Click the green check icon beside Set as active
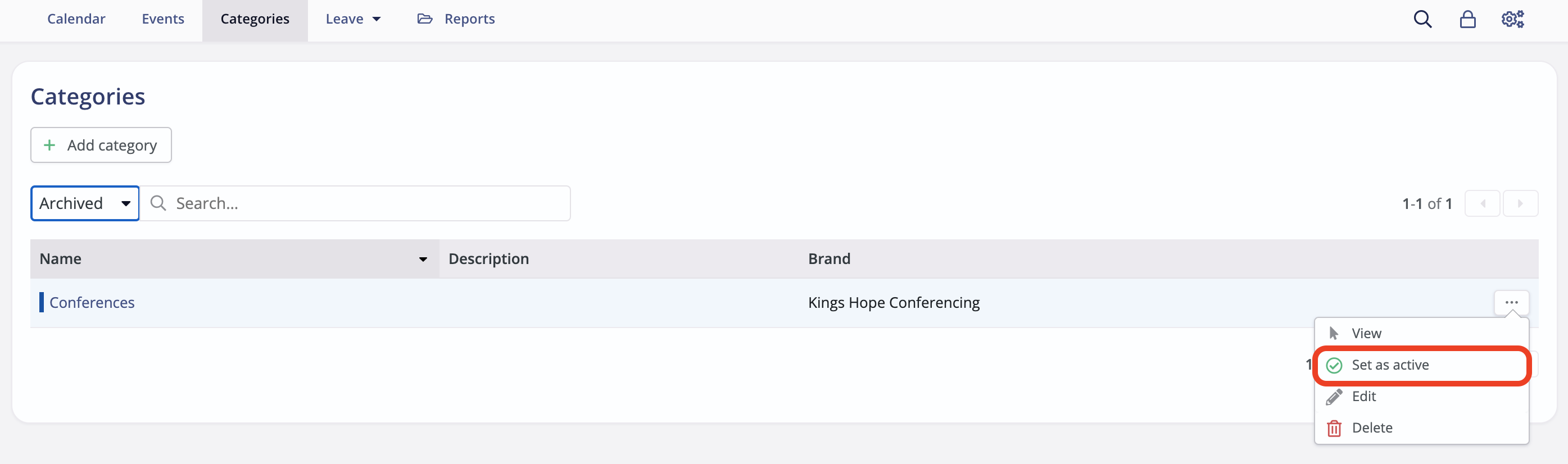Image resolution: width=1568 pixels, height=464 pixels. [1334, 365]
